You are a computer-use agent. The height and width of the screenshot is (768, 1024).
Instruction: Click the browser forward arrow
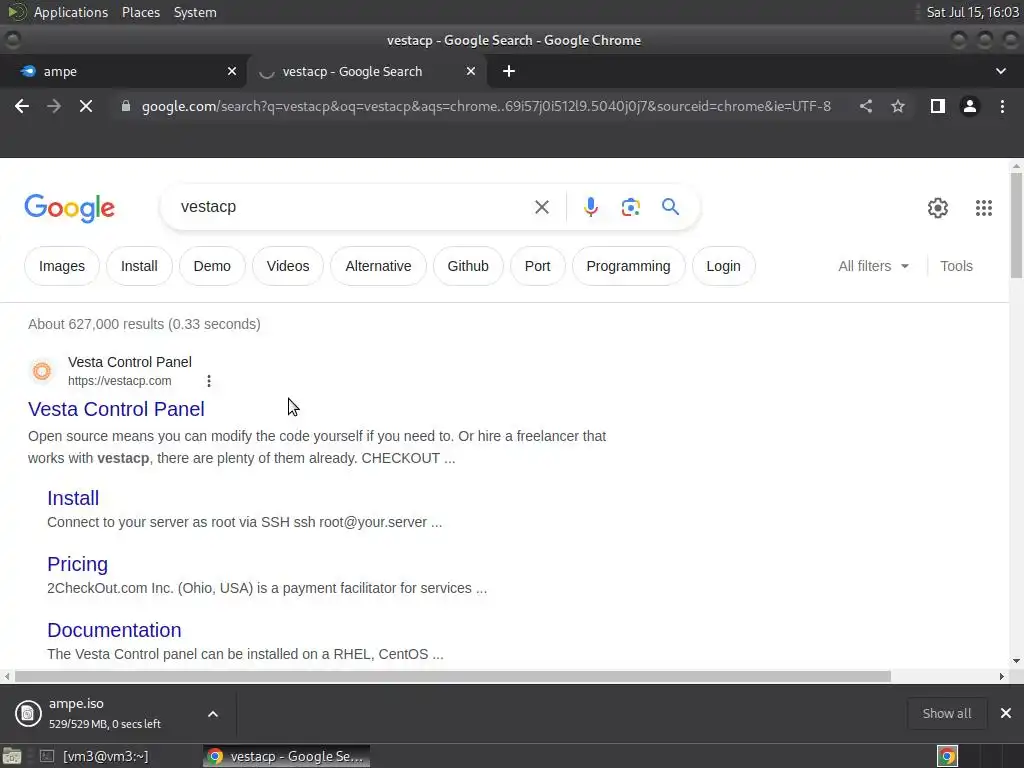coord(54,106)
